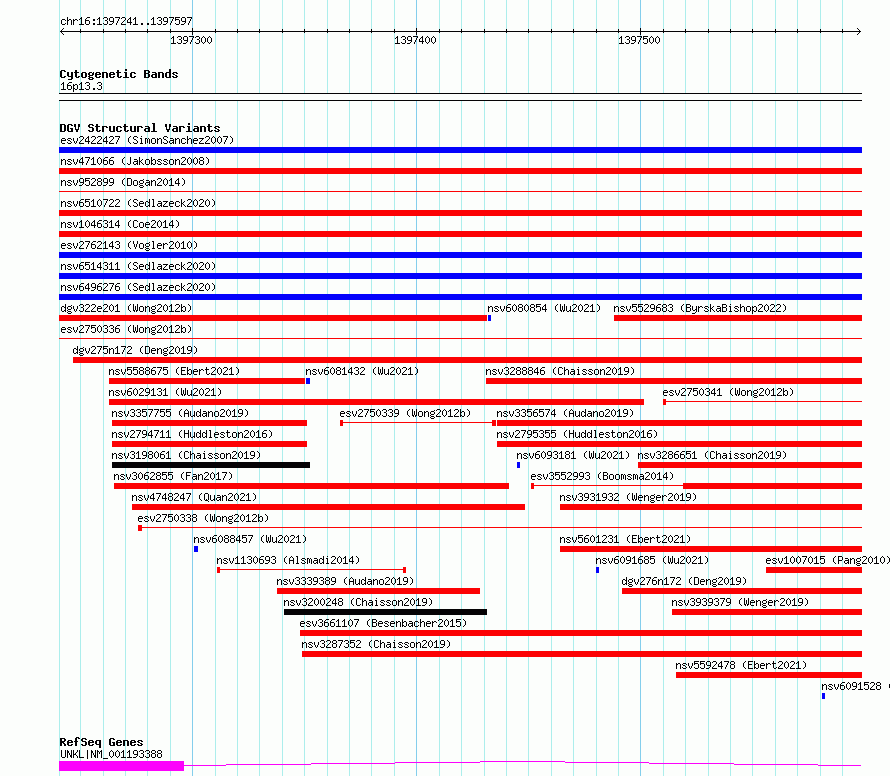
Task: Click the Cytogenetic Bands track title
Action: pyautogui.click(x=119, y=74)
